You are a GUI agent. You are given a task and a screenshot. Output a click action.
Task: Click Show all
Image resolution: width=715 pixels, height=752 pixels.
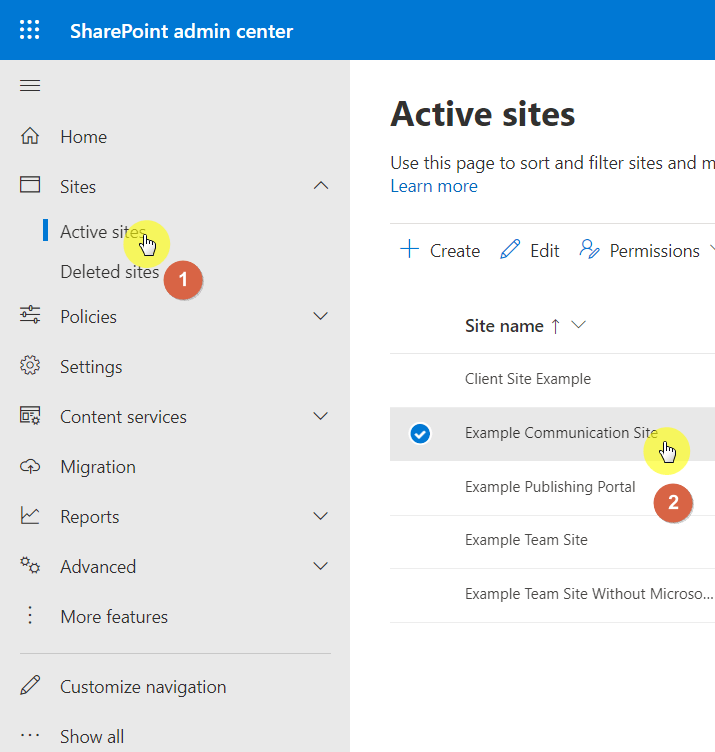92,737
